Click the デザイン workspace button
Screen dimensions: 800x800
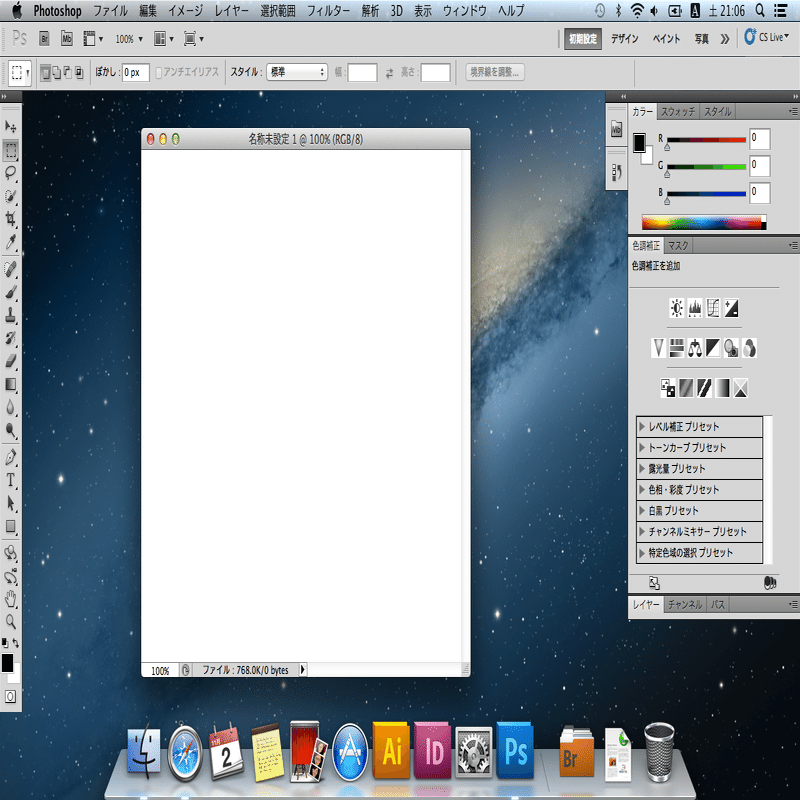(x=623, y=37)
